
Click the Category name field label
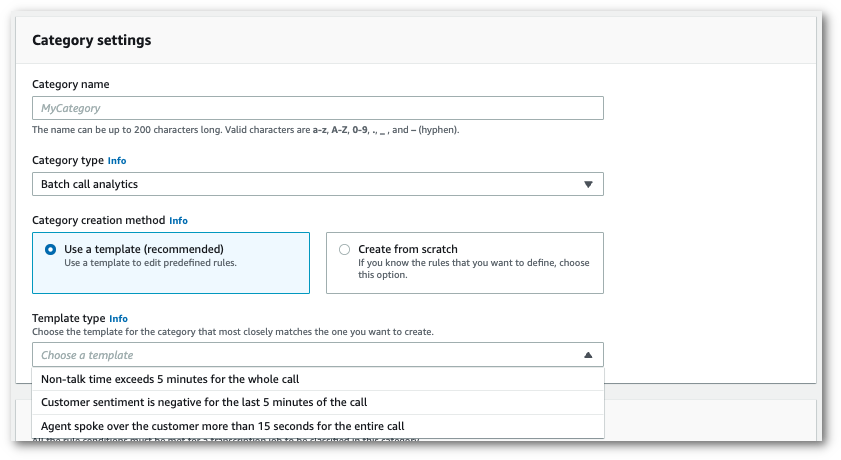[x=71, y=84]
